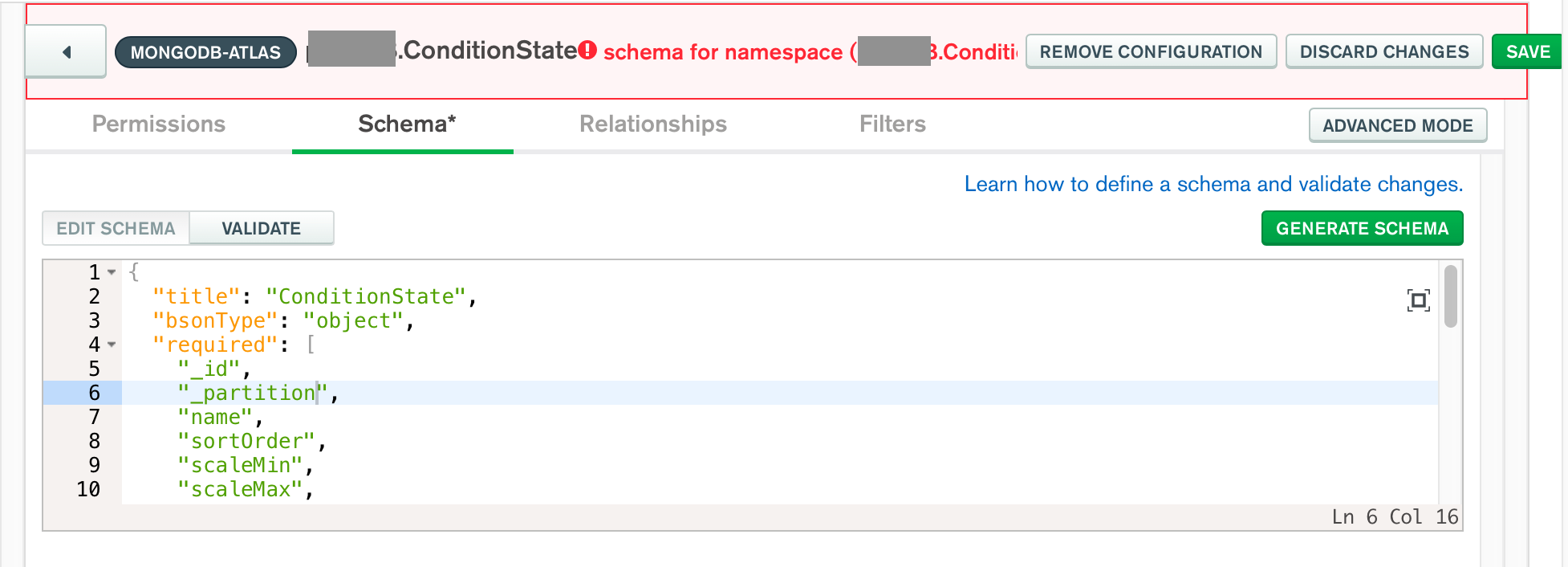
Task: Discard changes to the schema
Action: click(x=1383, y=52)
